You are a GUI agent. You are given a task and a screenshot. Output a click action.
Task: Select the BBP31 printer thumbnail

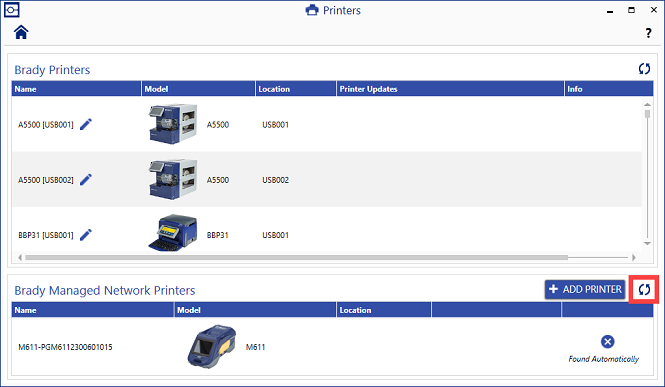point(173,233)
